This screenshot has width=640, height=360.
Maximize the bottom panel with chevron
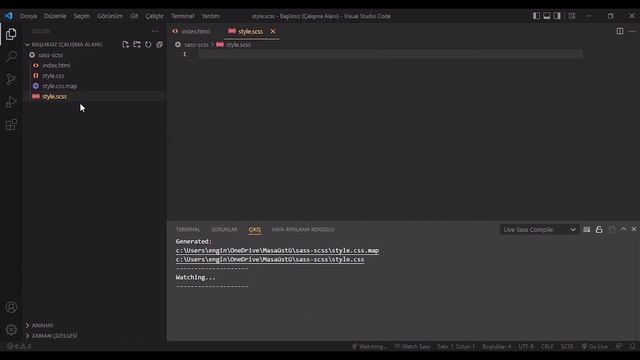pyautogui.click(x=623, y=229)
